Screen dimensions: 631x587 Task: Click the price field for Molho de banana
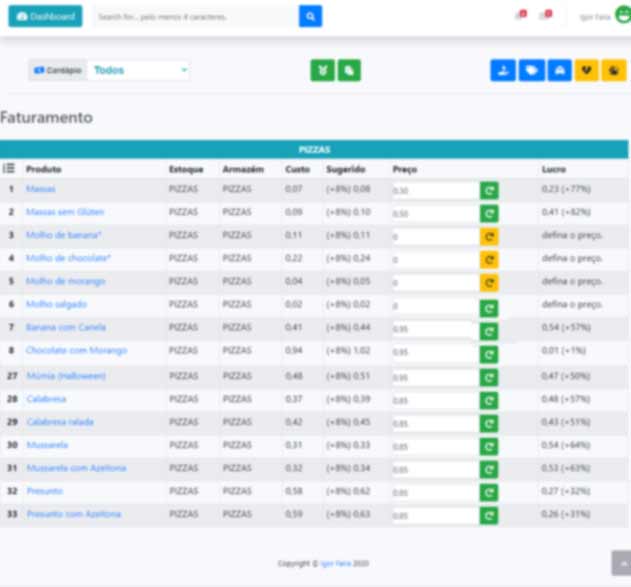click(x=434, y=237)
